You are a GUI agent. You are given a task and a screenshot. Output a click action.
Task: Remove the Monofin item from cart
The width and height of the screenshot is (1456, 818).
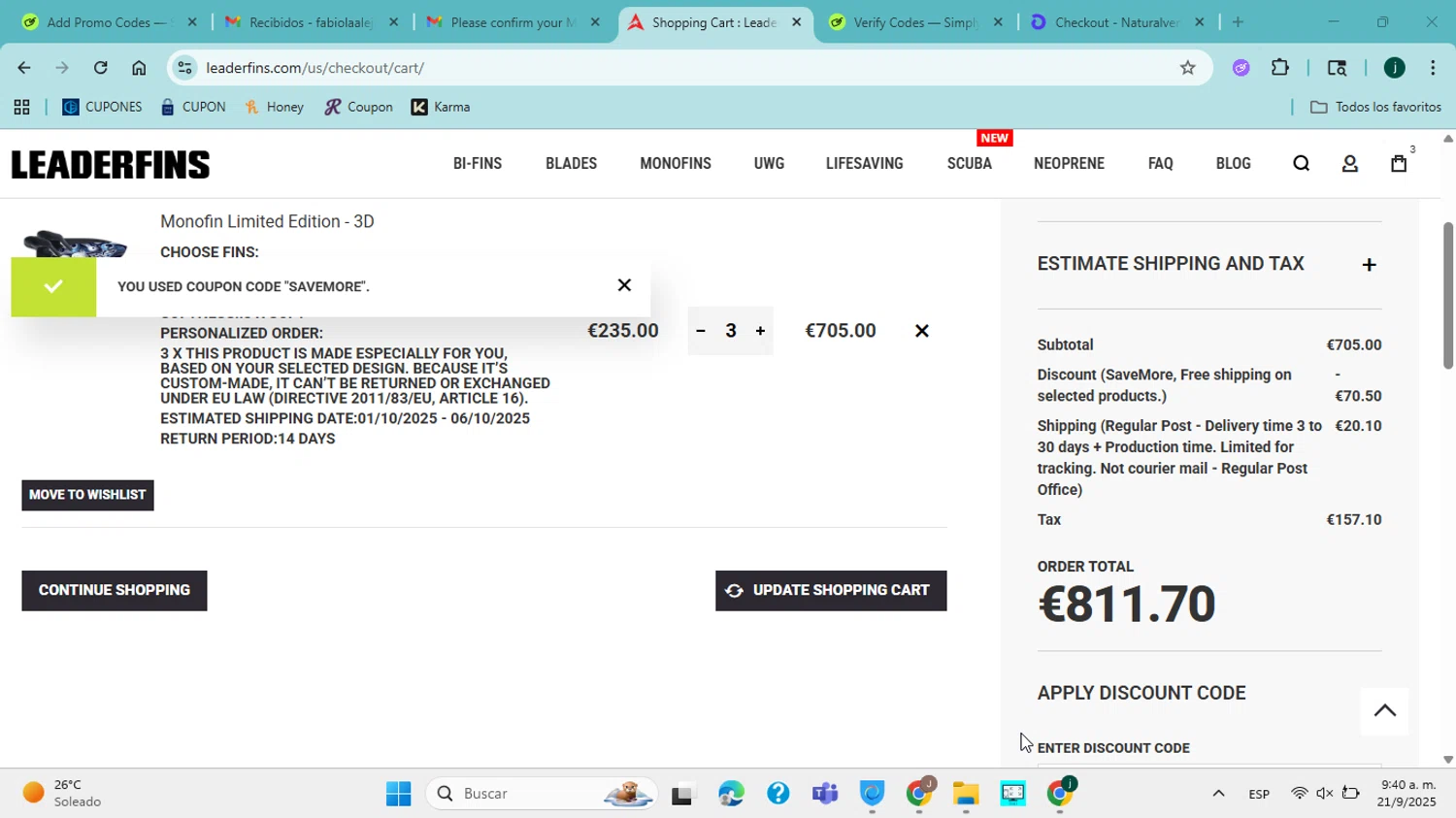[x=922, y=331]
